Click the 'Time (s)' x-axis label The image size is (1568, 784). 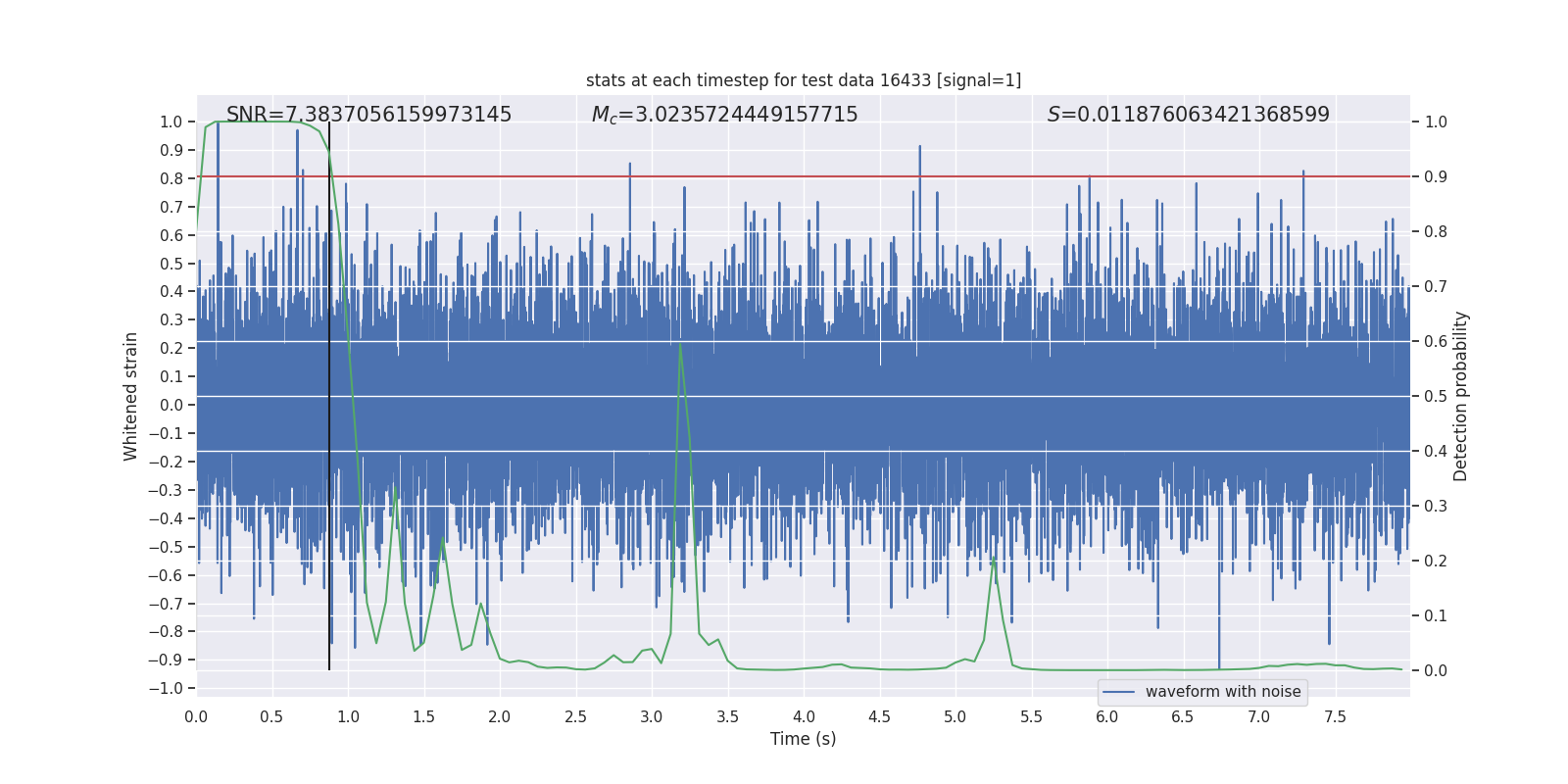(803, 739)
